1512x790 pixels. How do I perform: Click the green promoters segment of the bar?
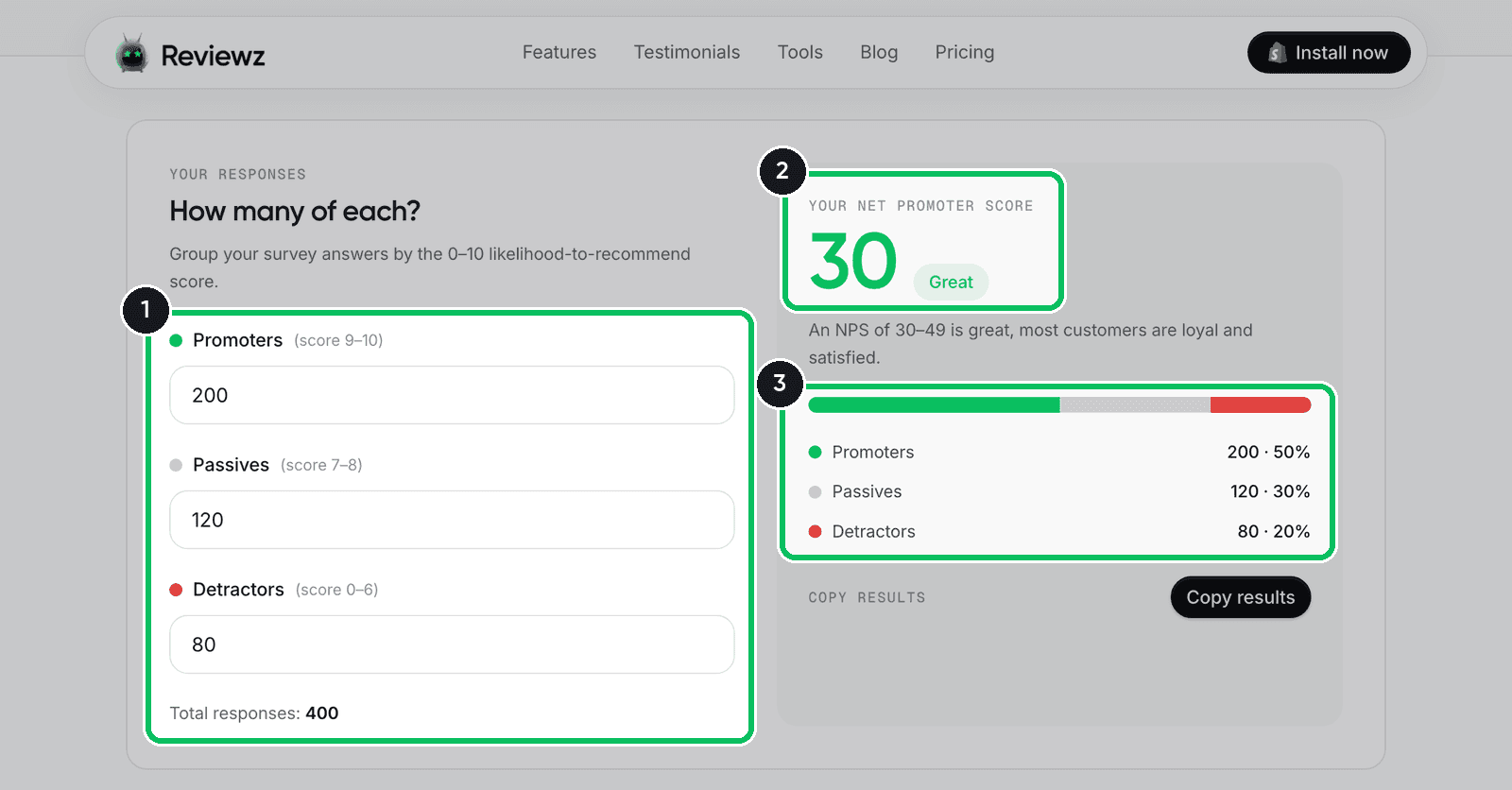pyautogui.click(x=934, y=405)
